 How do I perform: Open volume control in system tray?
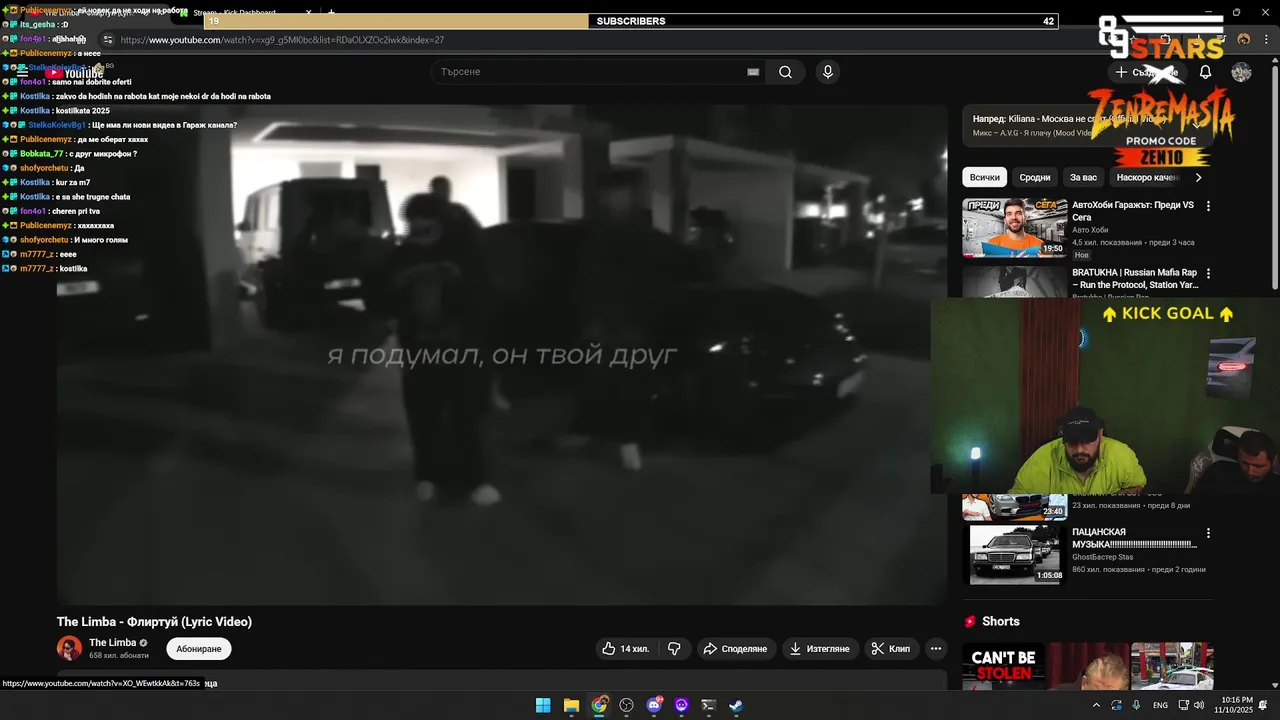tap(1198, 705)
